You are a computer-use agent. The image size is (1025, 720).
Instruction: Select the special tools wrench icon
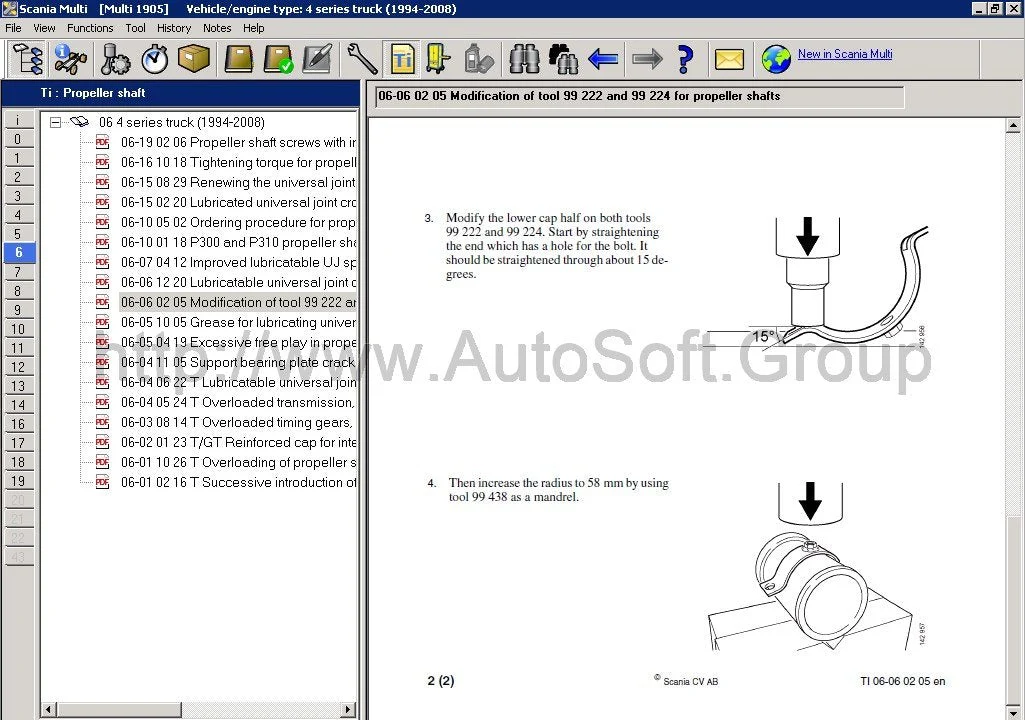pos(361,58)
